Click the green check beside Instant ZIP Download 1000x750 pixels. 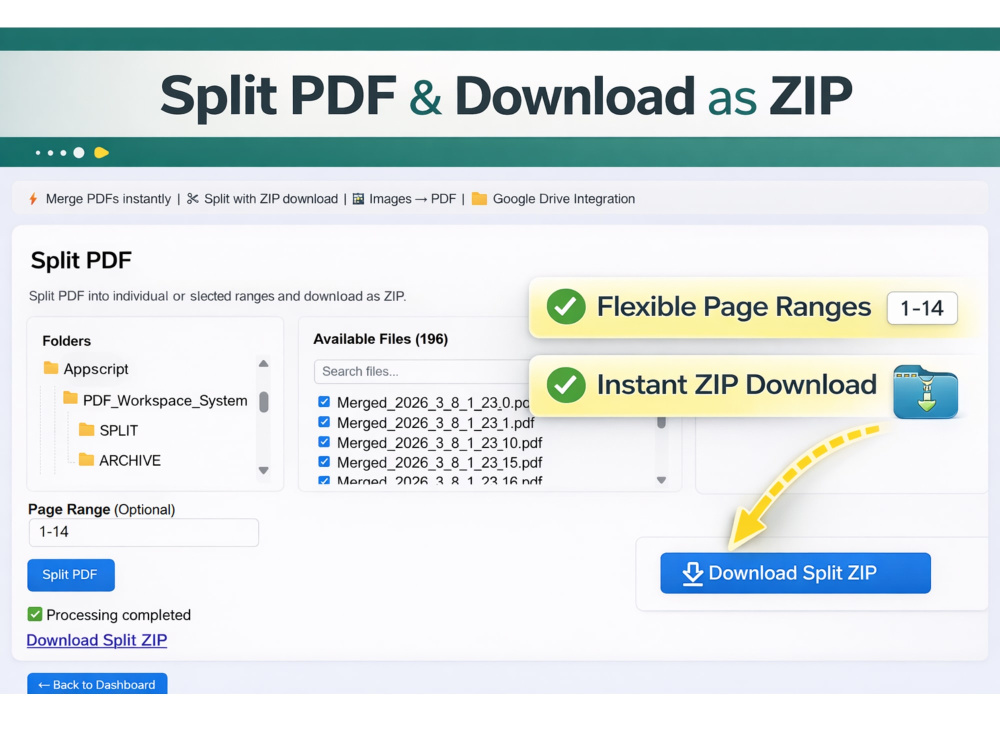tap(566, 385)
